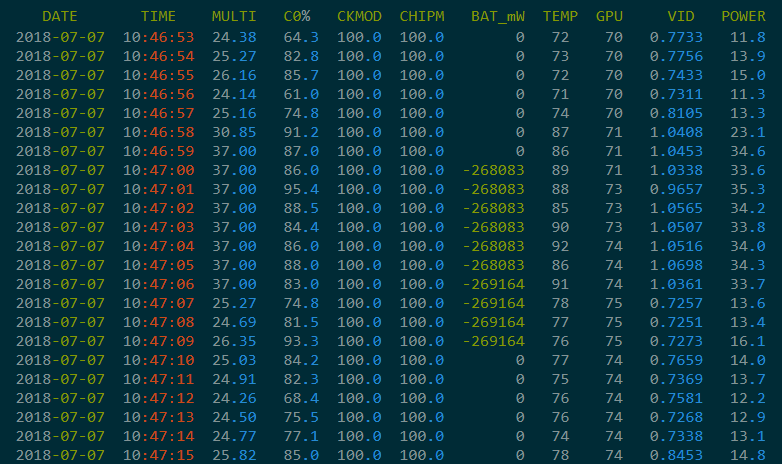
Task: Select the timestamp 10:46:58
Action: (x=158, y=132)
